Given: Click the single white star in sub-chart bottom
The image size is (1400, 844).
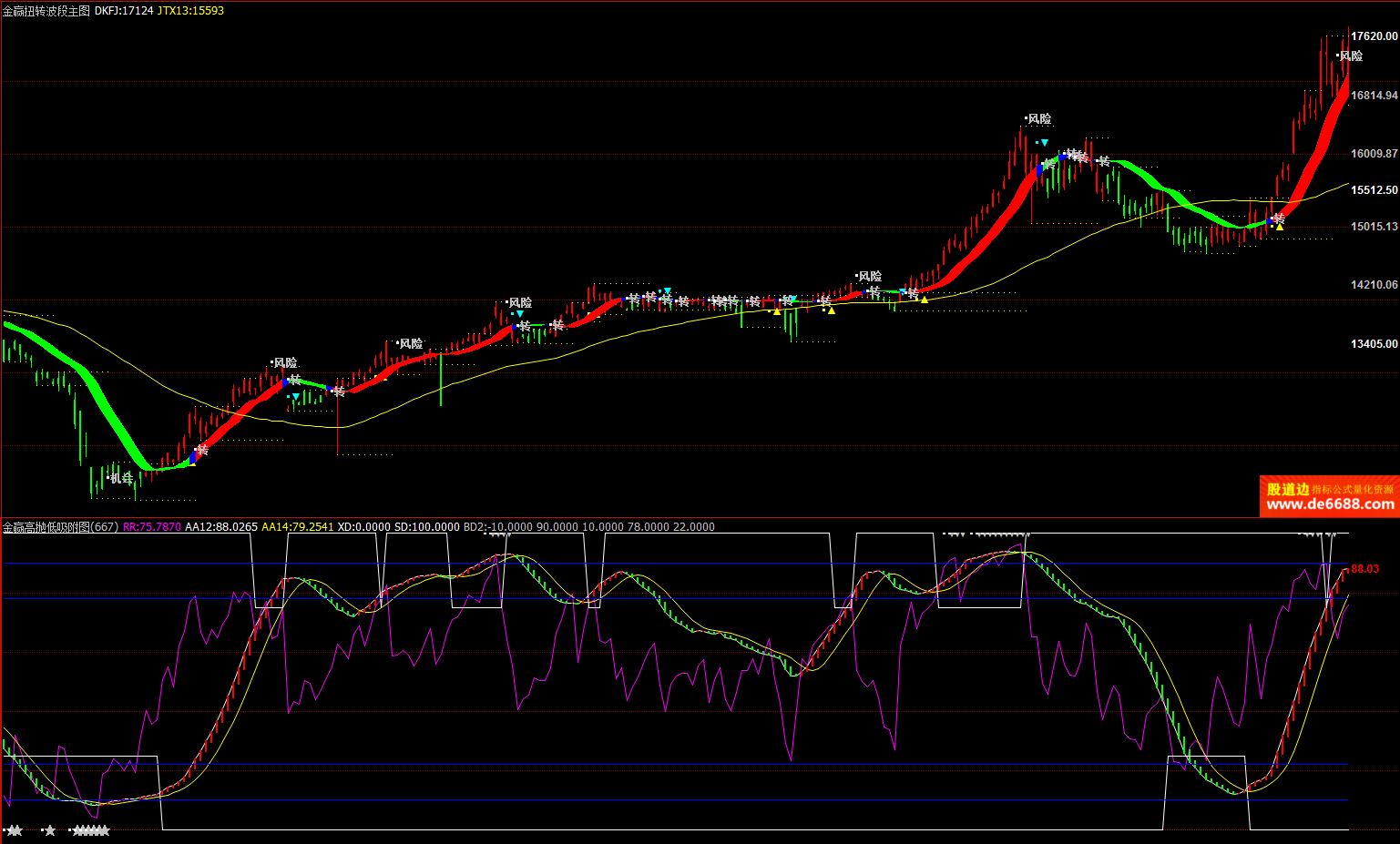Looking at the screenshot, I should point(50,830).
